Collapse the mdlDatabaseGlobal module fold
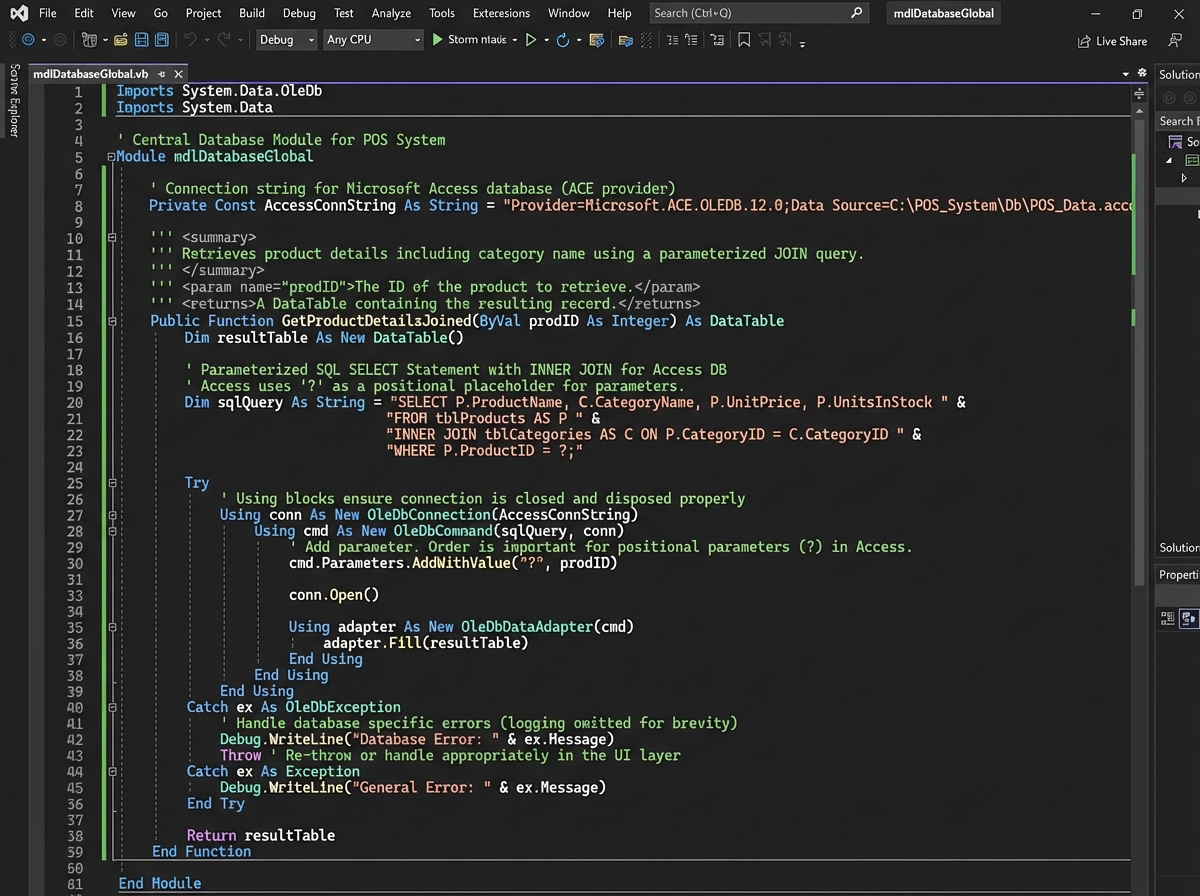The width and height of the screenshot is (1200, 896). point(110,156)
